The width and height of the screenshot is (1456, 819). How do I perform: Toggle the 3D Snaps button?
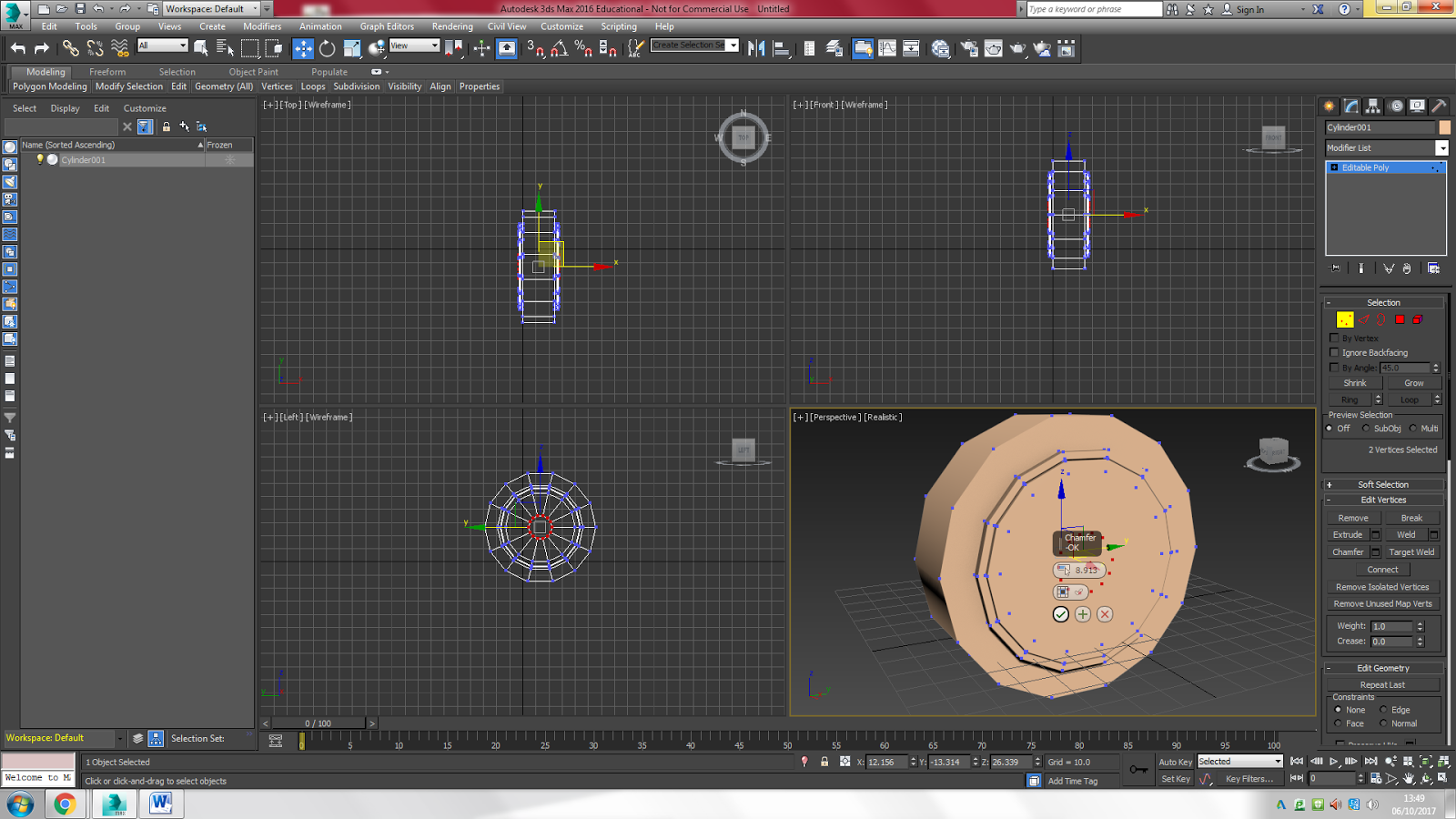coord(536,48)
